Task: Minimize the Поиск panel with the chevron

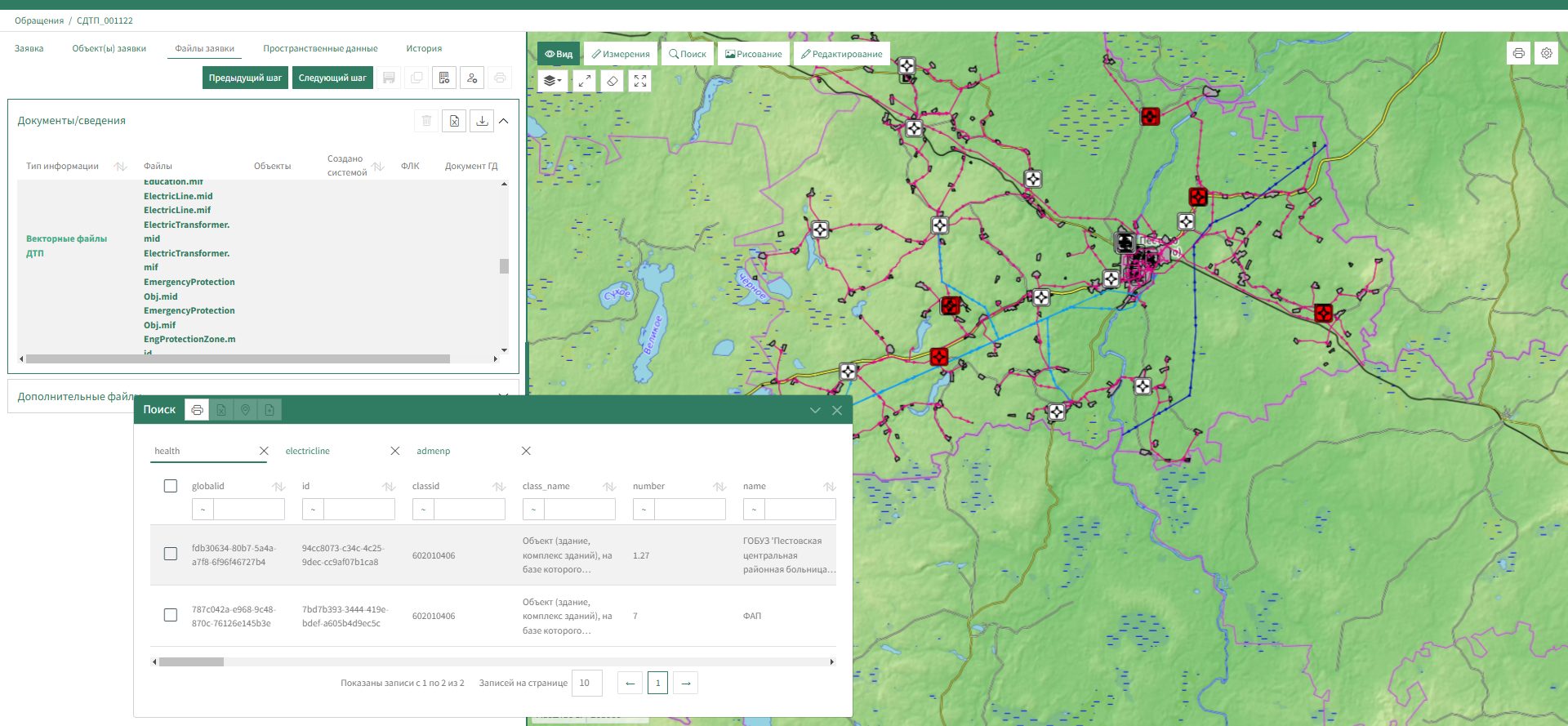Action: point(814,410)
